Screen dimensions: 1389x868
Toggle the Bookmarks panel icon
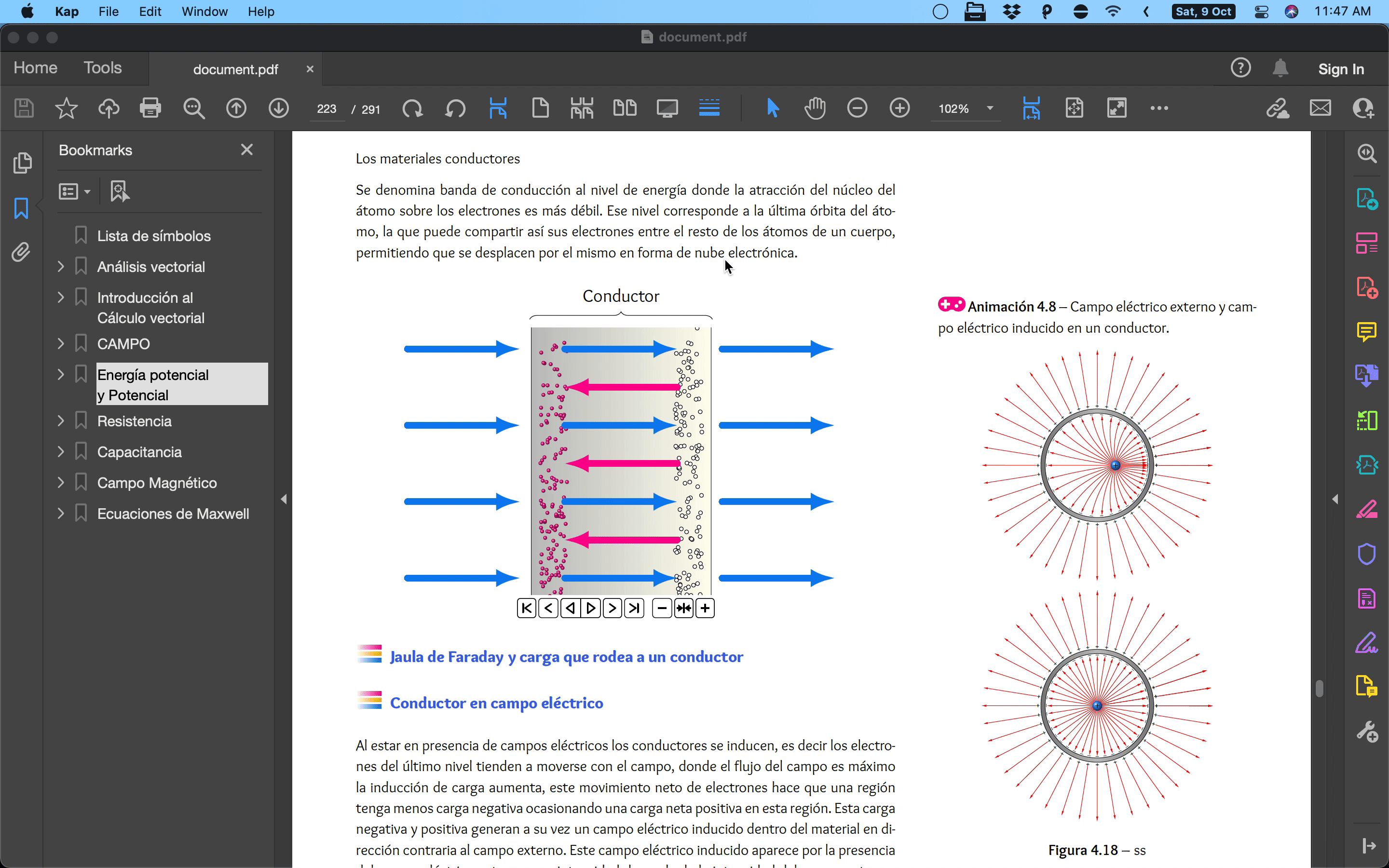pyautogui.click(x=21, y=208)
